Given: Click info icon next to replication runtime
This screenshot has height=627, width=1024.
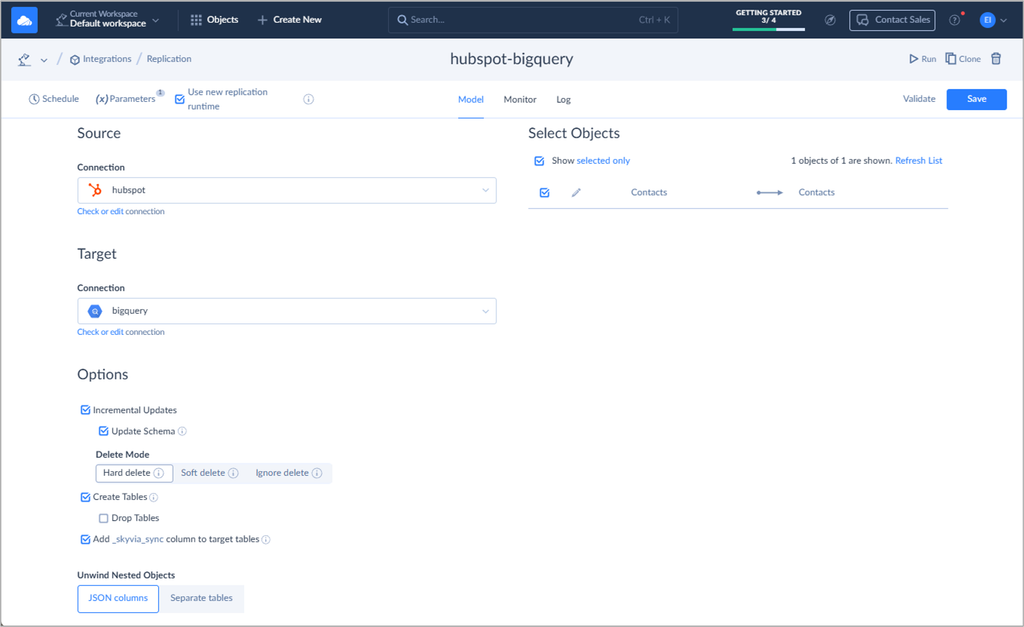Looking at the screenshot, I should (308, 99).
